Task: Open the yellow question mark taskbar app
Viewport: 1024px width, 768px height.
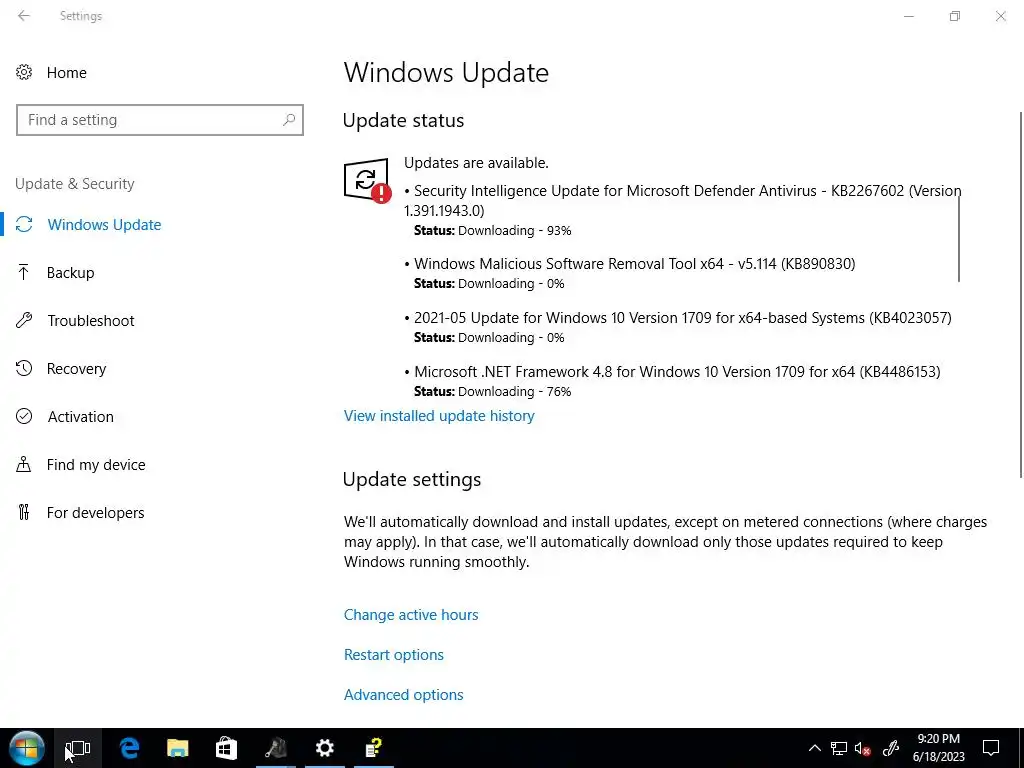Action: [x=374, y=748]
